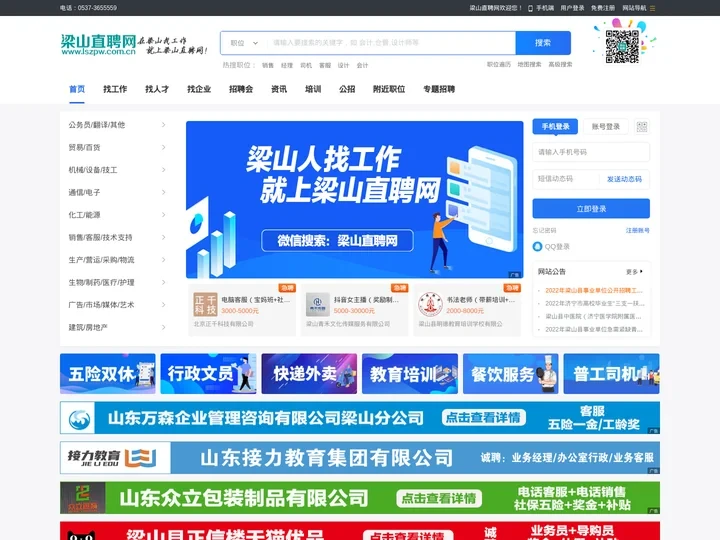720x540 pixels.
Task: Open 快递外卖 category tile
Action: point(309,374)
